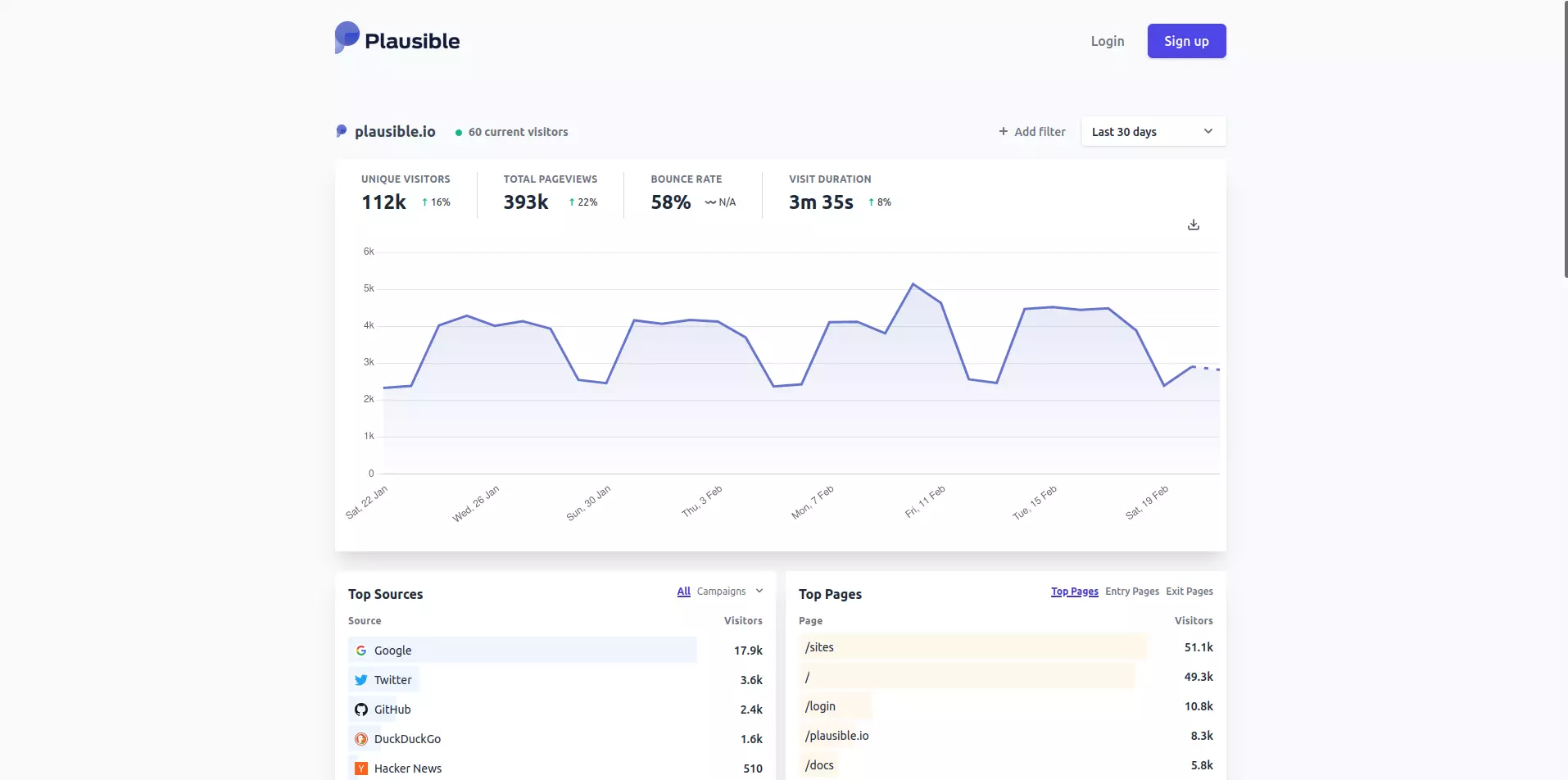Click the Google source icon
1568x780 pixels.
point(361,651)
